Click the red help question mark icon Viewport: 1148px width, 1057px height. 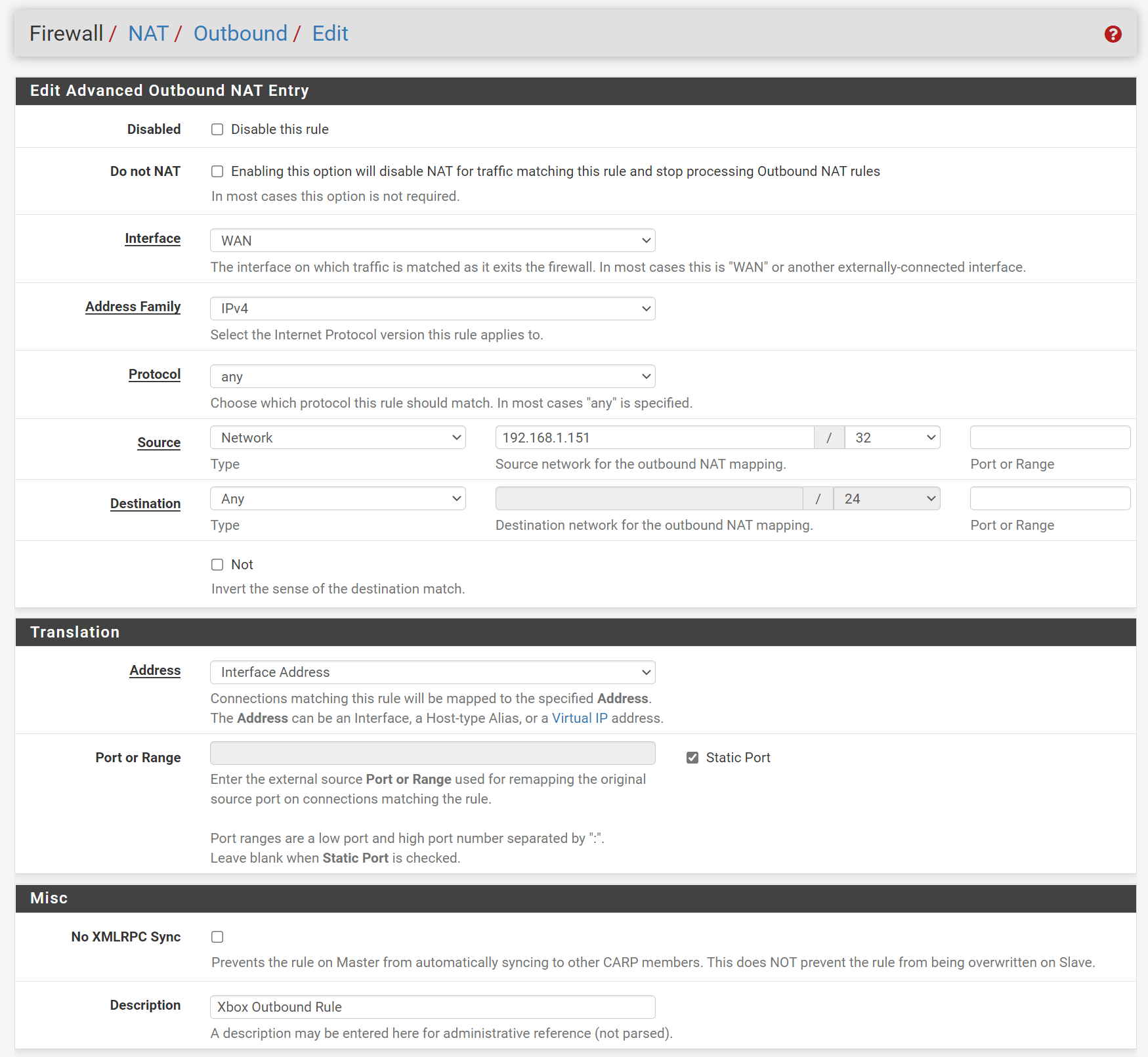tap(1113, 34)
